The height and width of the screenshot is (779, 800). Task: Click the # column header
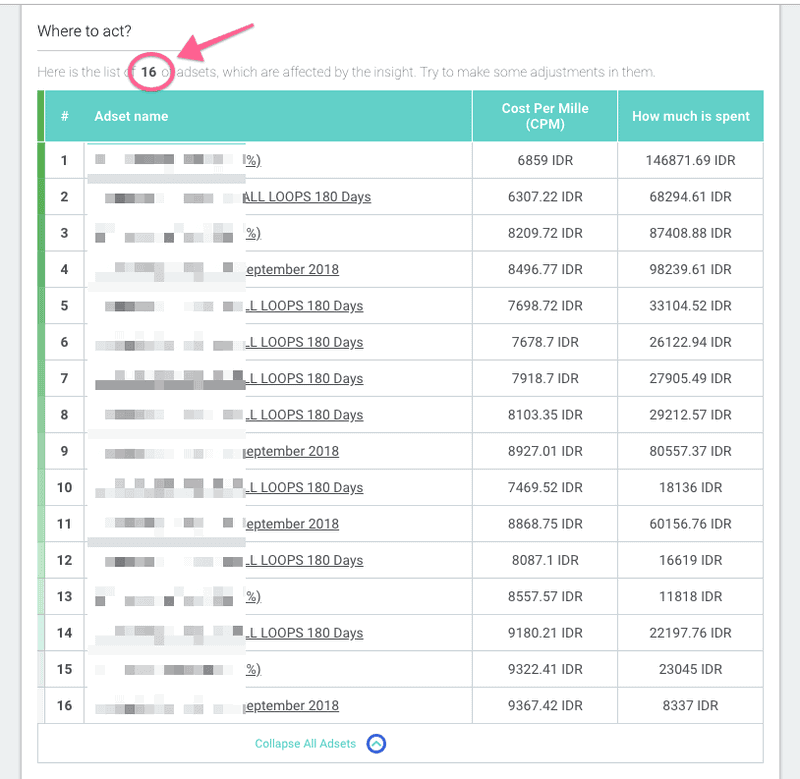click(65, 116)
